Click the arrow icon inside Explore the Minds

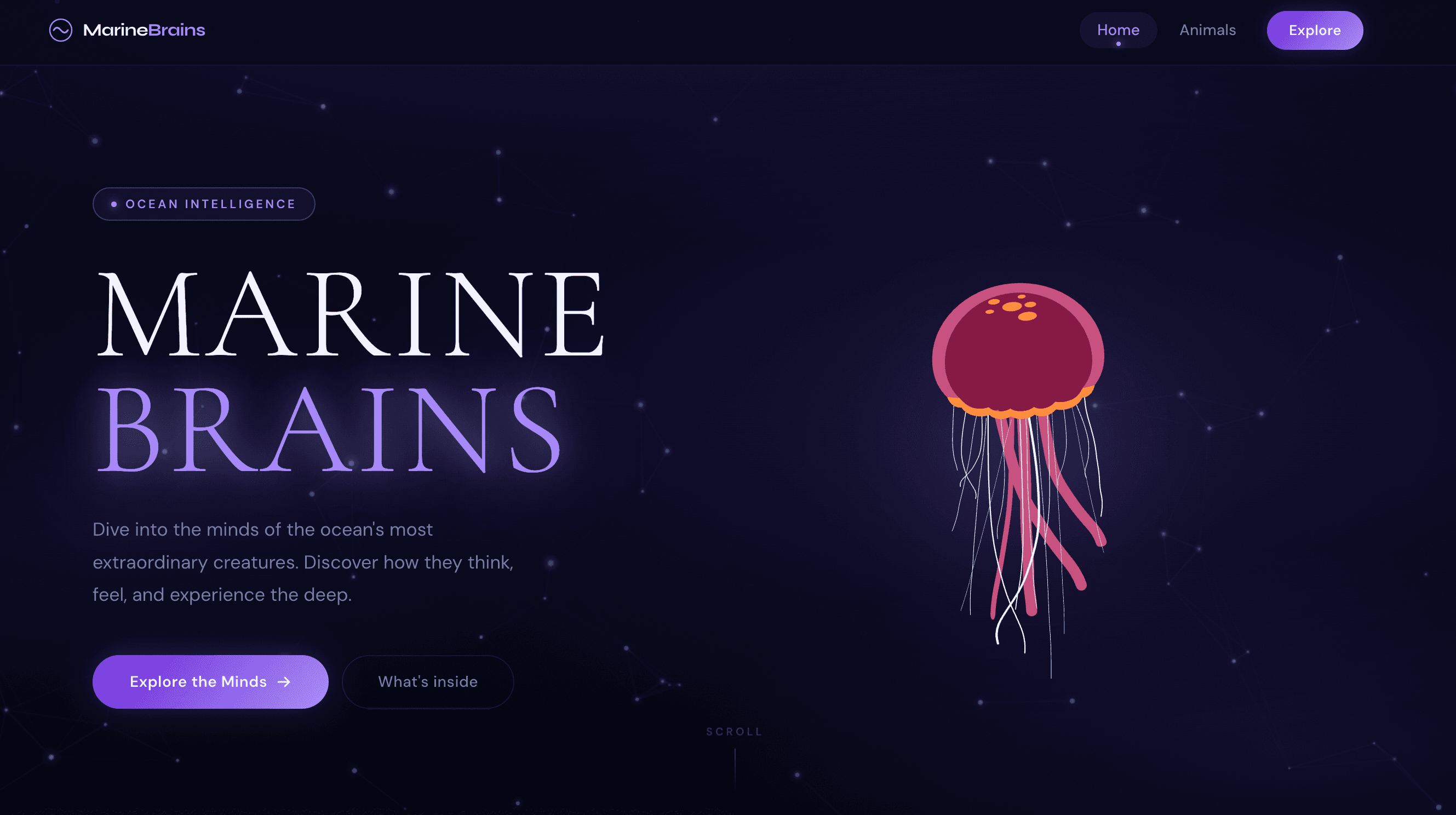[x=284, y=681]
